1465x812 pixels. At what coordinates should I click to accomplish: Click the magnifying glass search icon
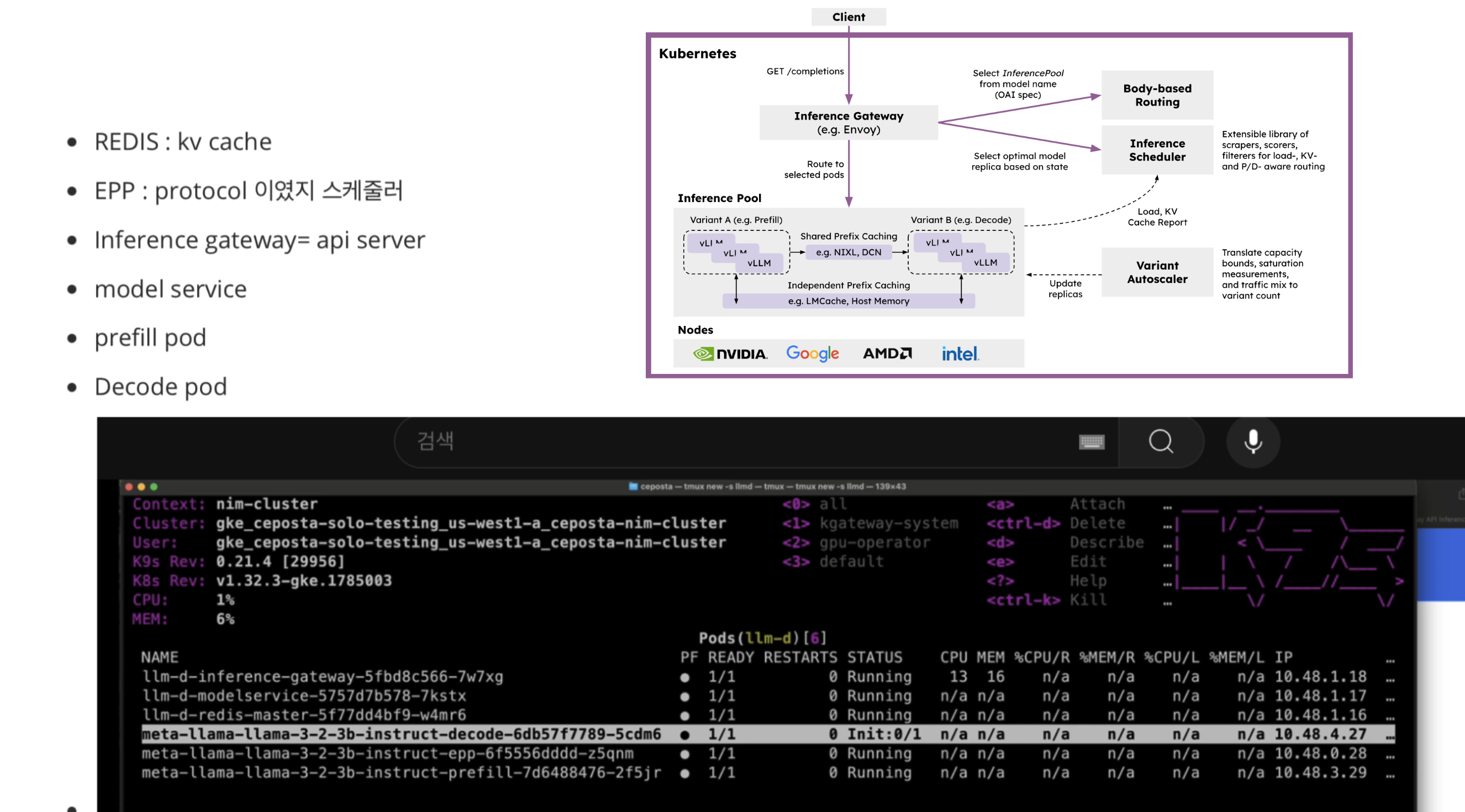[x=1160, y=441]
